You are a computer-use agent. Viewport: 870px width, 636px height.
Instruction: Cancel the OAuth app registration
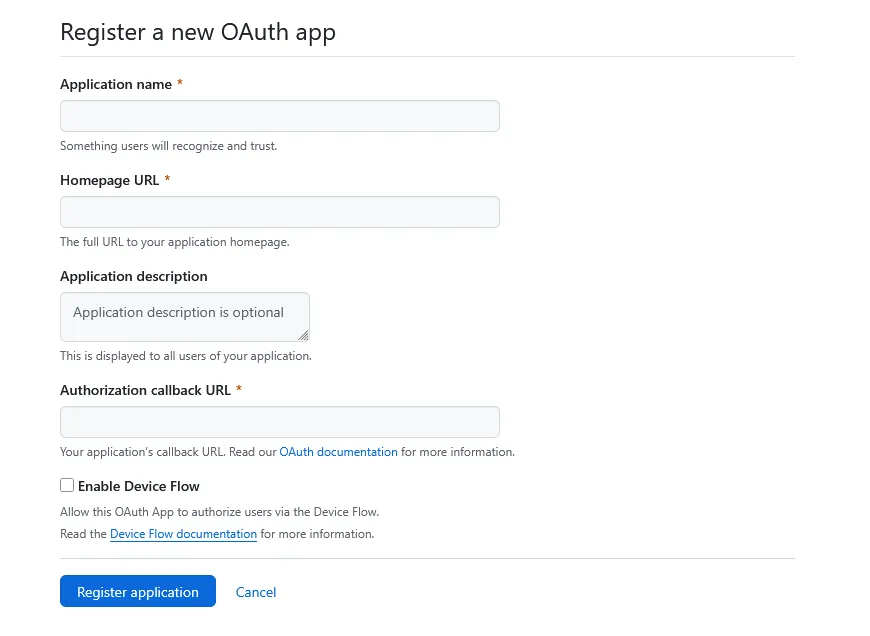point(256,592)
